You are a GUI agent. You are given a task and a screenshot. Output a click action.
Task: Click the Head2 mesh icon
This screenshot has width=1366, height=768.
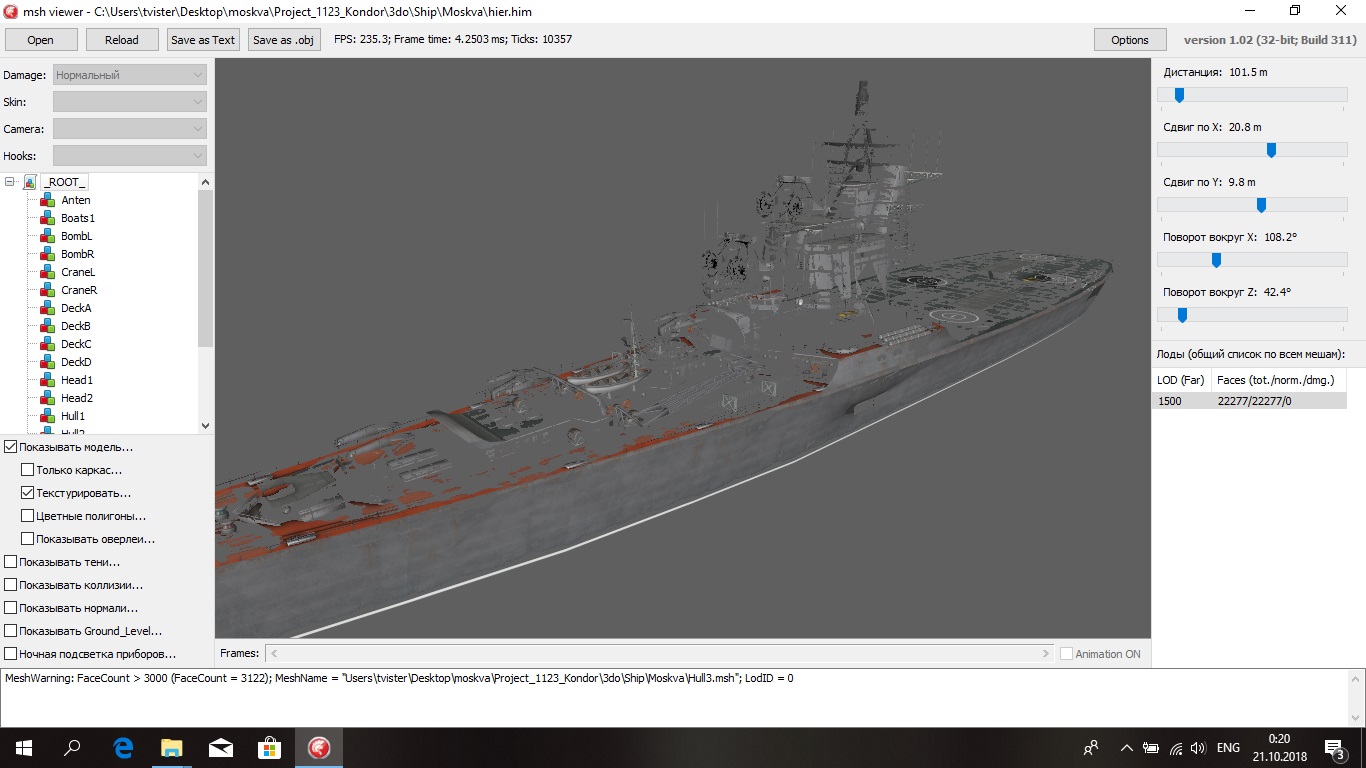[x=48, y=398]
